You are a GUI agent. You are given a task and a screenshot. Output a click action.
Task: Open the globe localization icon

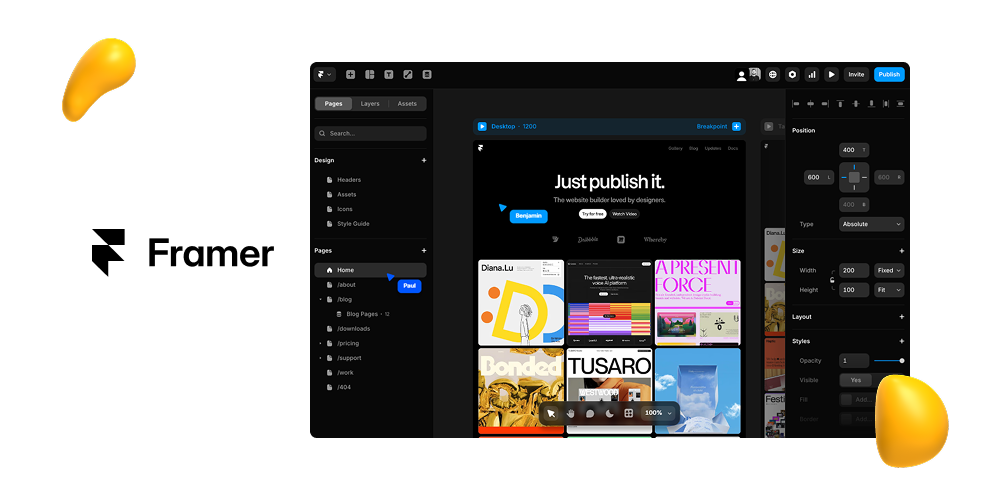773,75
